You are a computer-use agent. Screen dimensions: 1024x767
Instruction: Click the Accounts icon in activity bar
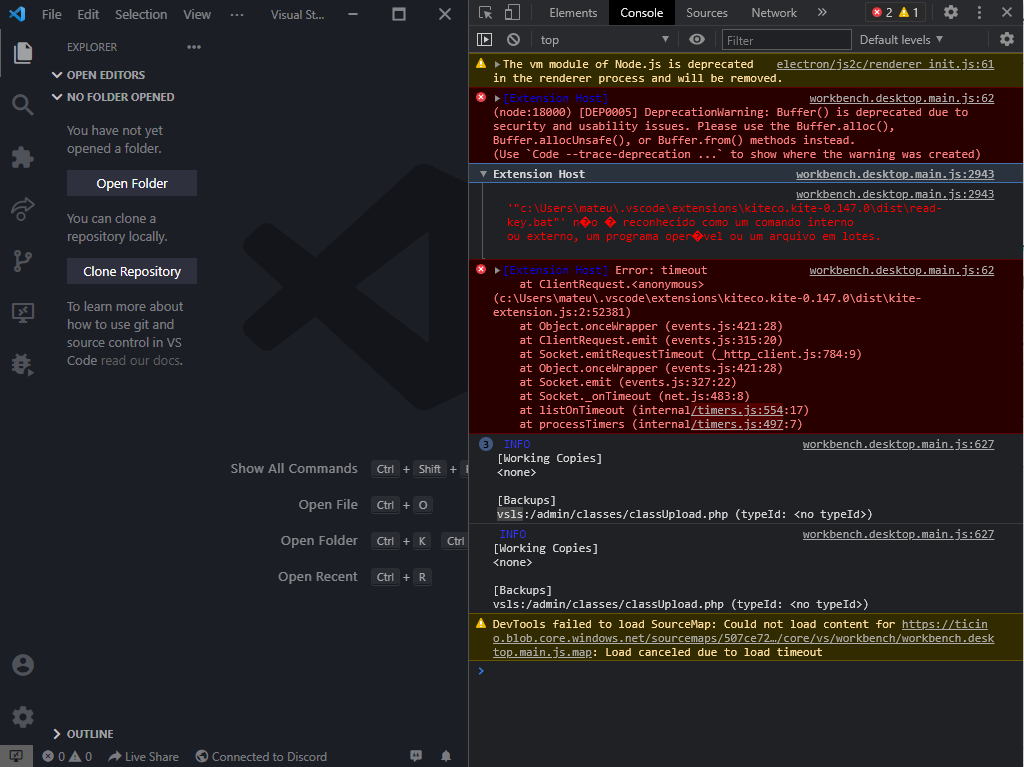(22, 664)
